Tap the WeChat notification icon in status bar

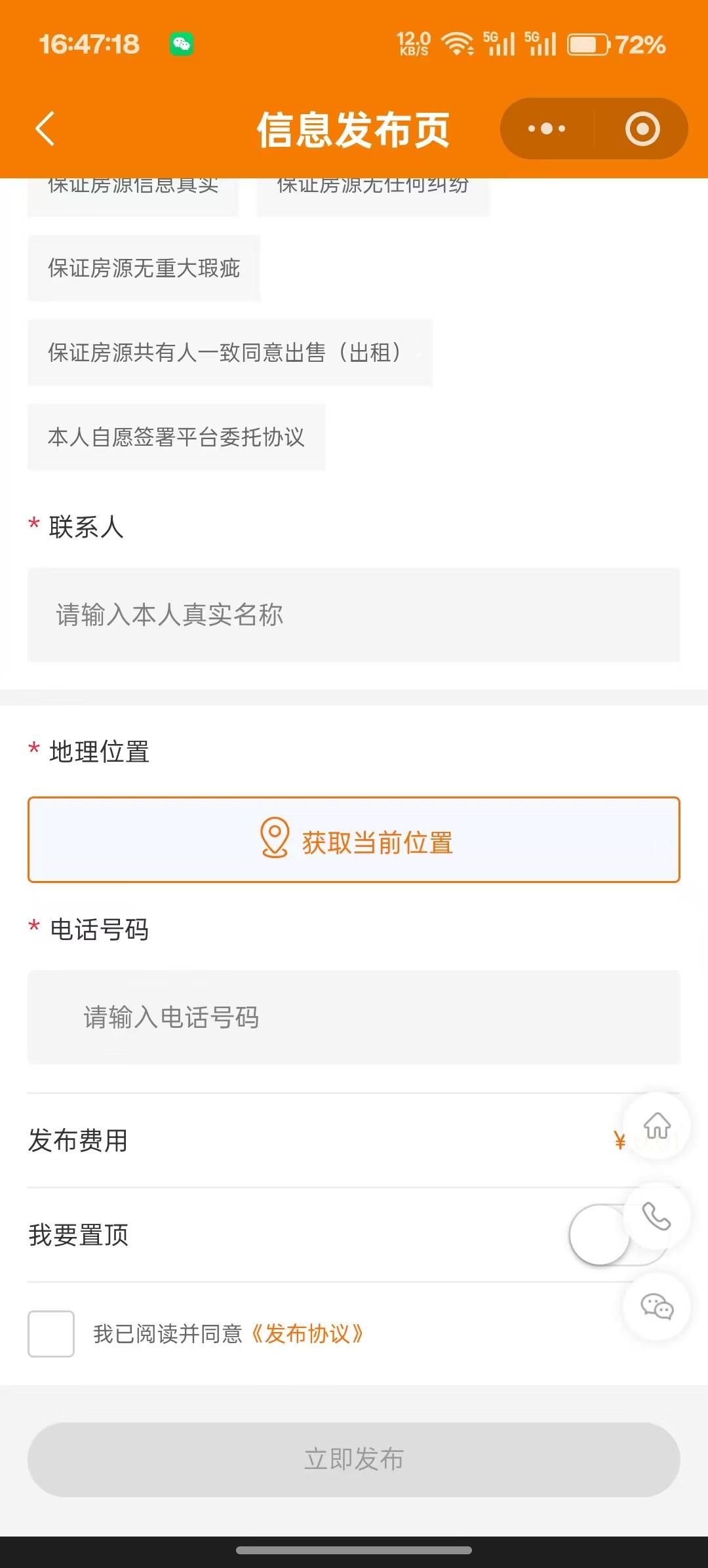click(x=182, y=45)
